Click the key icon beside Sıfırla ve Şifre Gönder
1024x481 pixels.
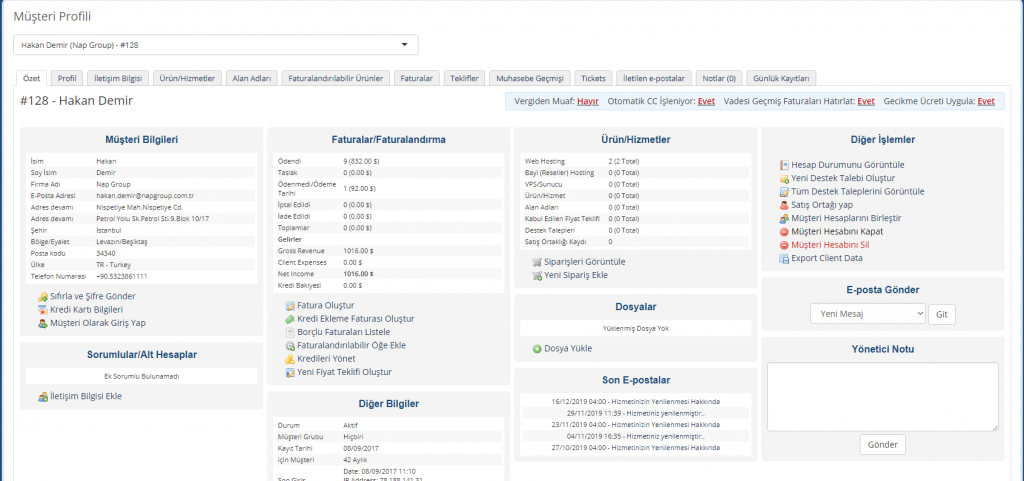(42, 296)
